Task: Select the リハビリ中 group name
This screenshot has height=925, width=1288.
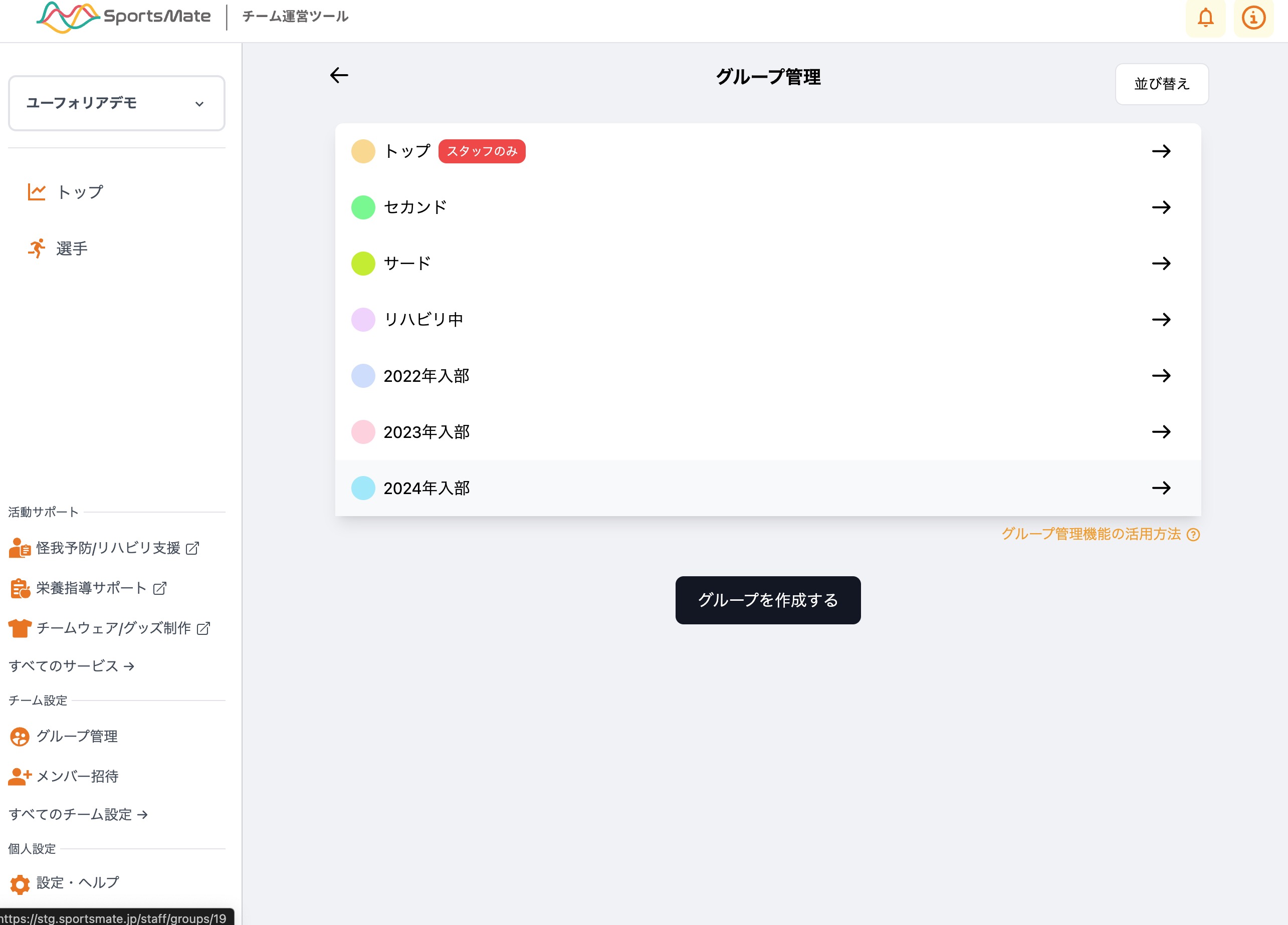Action: (423, 320)
